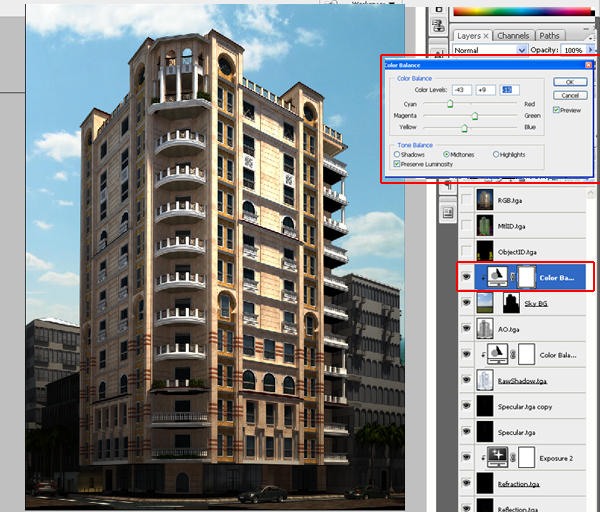This screenshot has height=512, width=600.
Task: Hide the RawShadow.tga layer
Action: [466, 380]
